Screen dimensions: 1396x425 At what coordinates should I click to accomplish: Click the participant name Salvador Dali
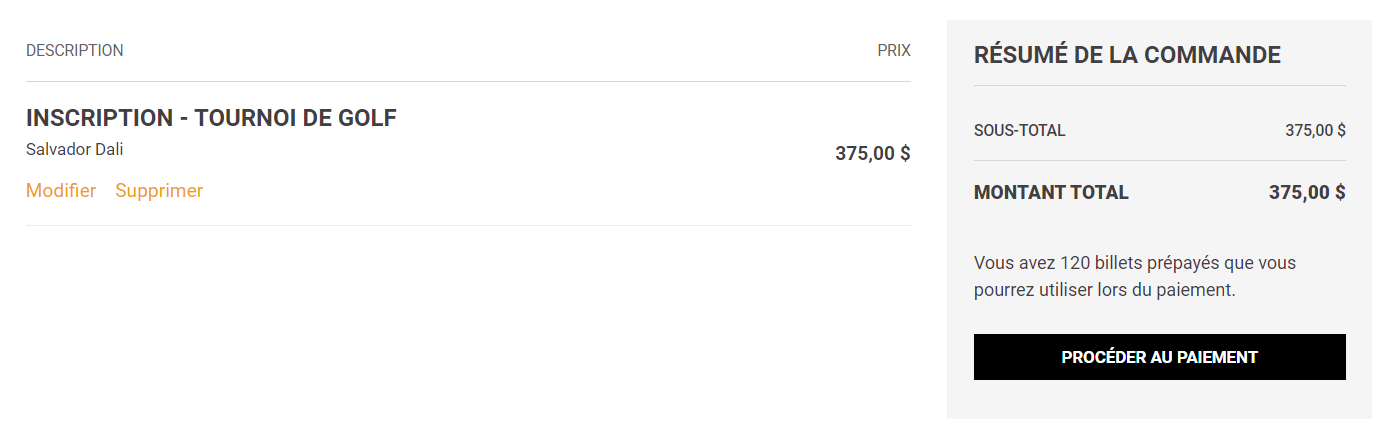[75, 150]
